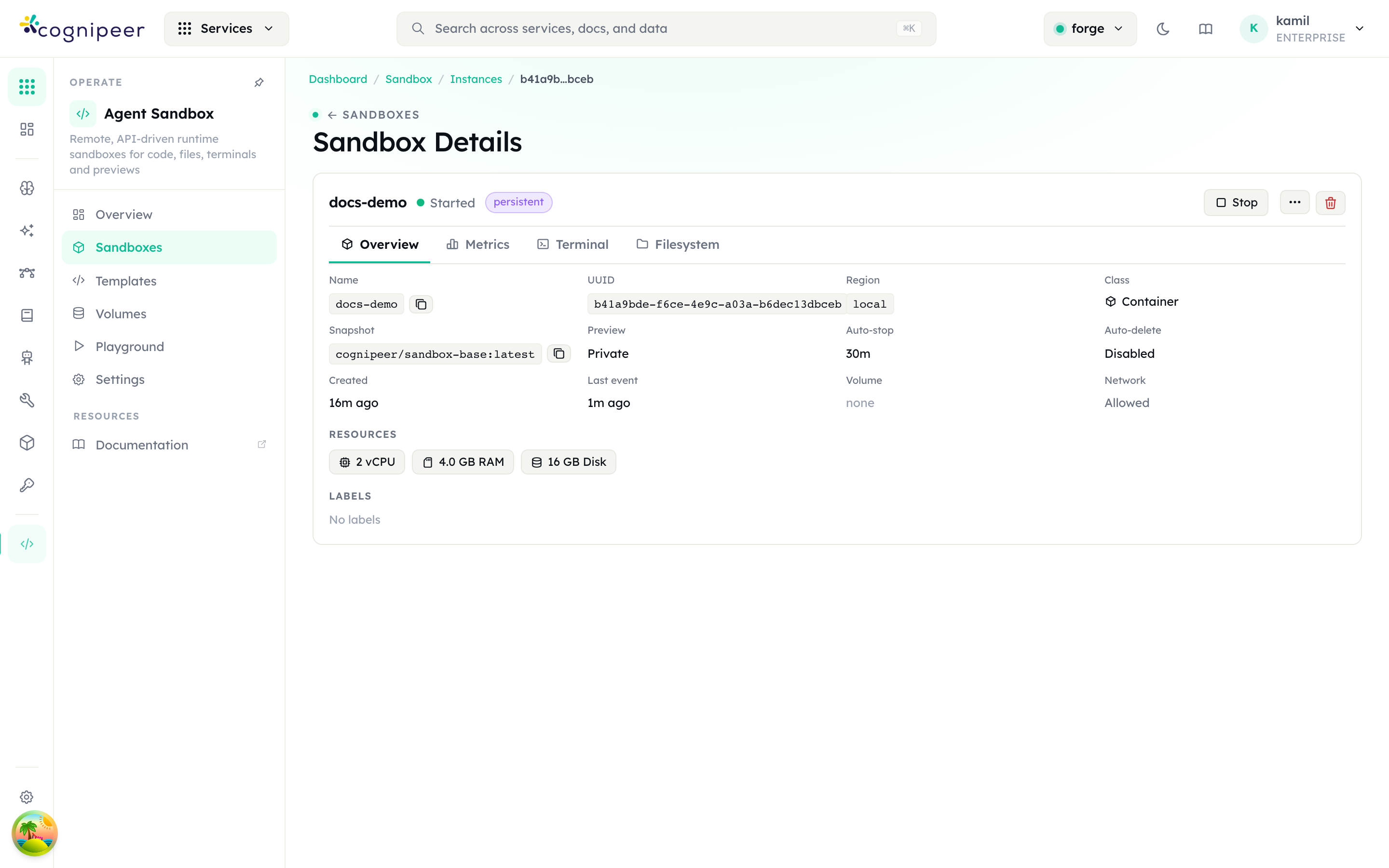Open the docs book icon in header

[x=1205, y=29]
